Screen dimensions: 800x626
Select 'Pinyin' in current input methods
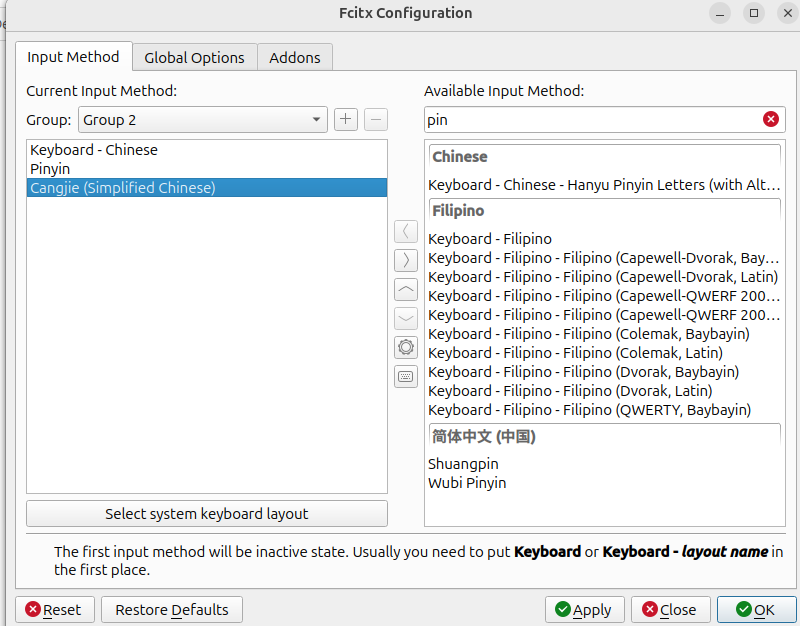pos(207,169)
